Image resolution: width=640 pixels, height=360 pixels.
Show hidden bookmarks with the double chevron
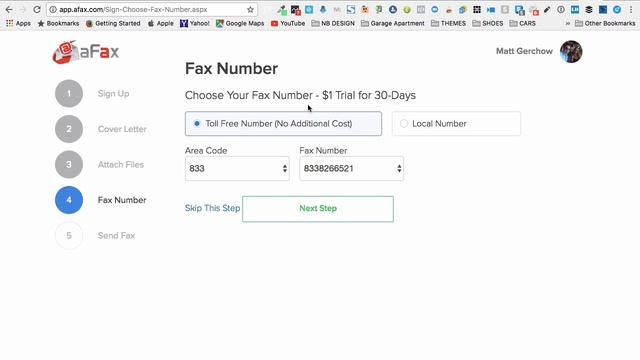tap(567, 23)
